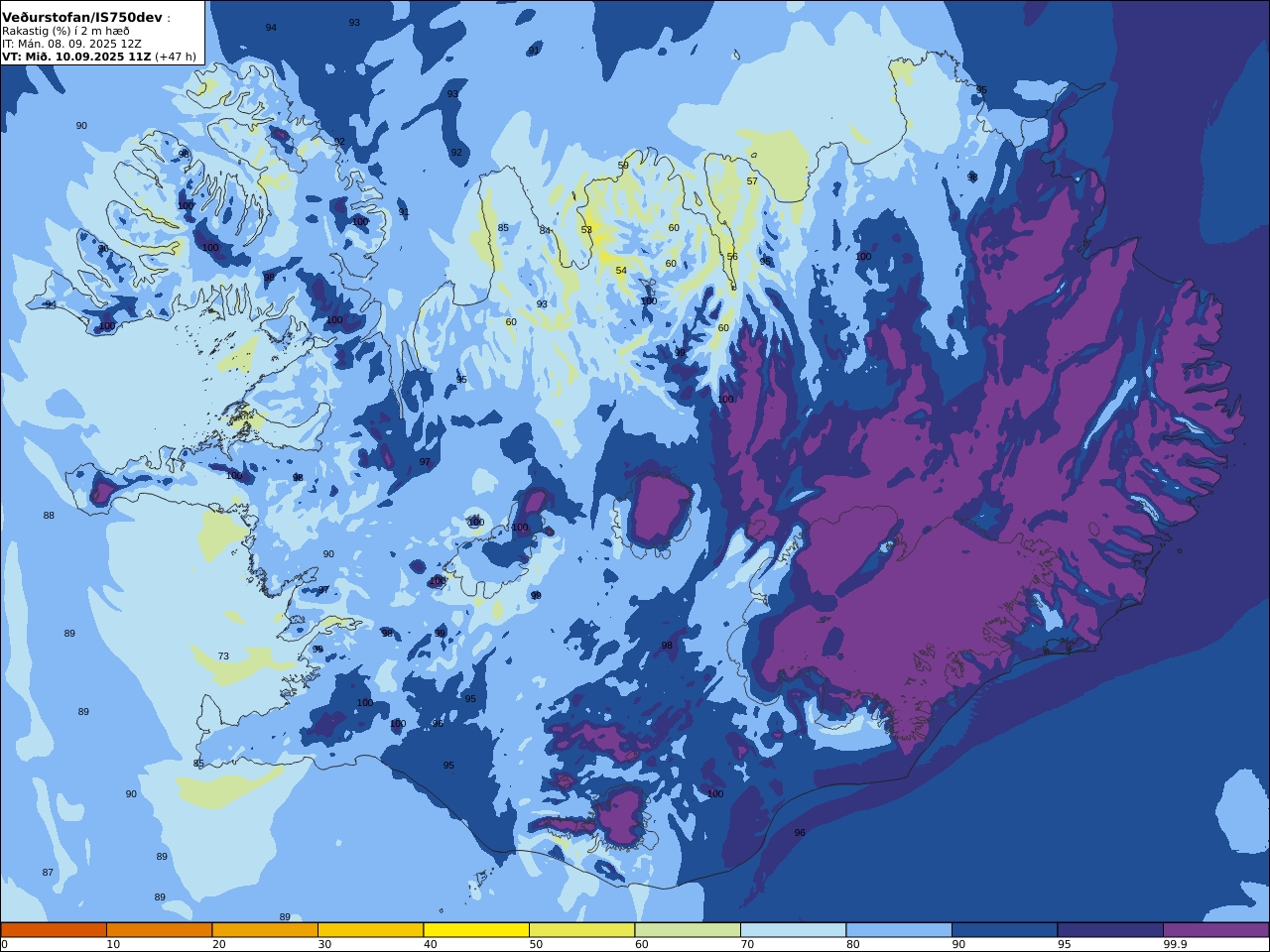Click the '88' humidity value over the sea
1270x952 pixels.
49,516
